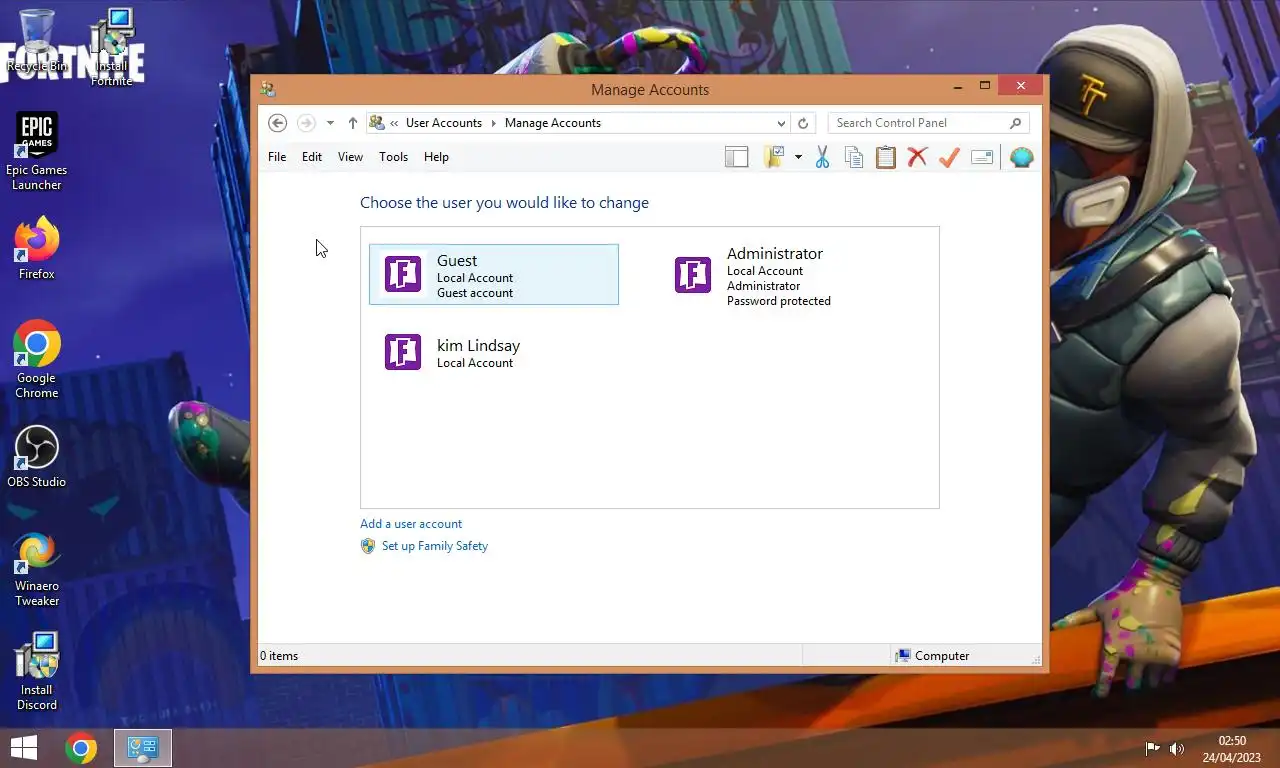Image resolution: width=1280 pixels, height=768 pixels.
Task: Click the Copy toolbar icon
Action: [854, 157]
